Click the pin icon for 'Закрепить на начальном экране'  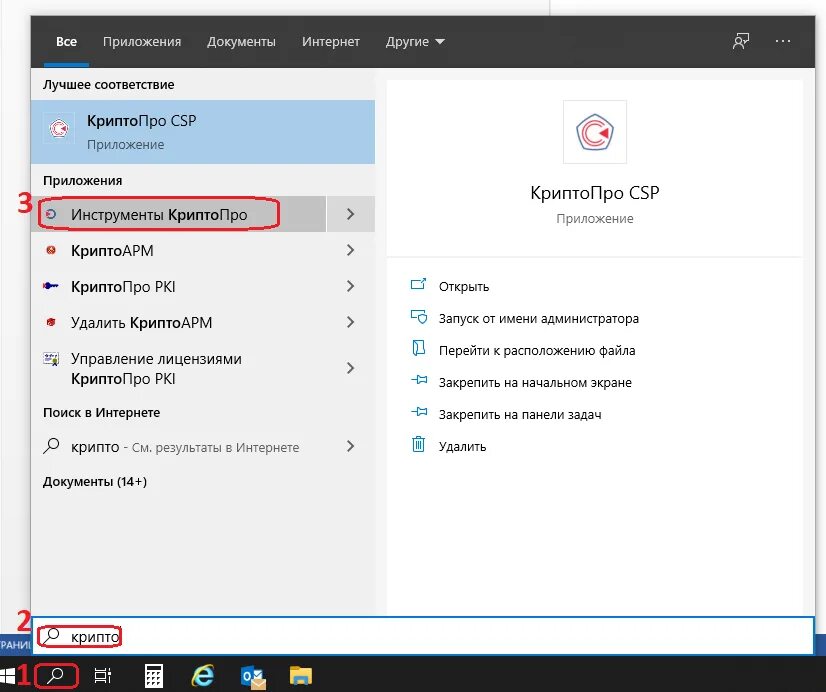(419, 380)
